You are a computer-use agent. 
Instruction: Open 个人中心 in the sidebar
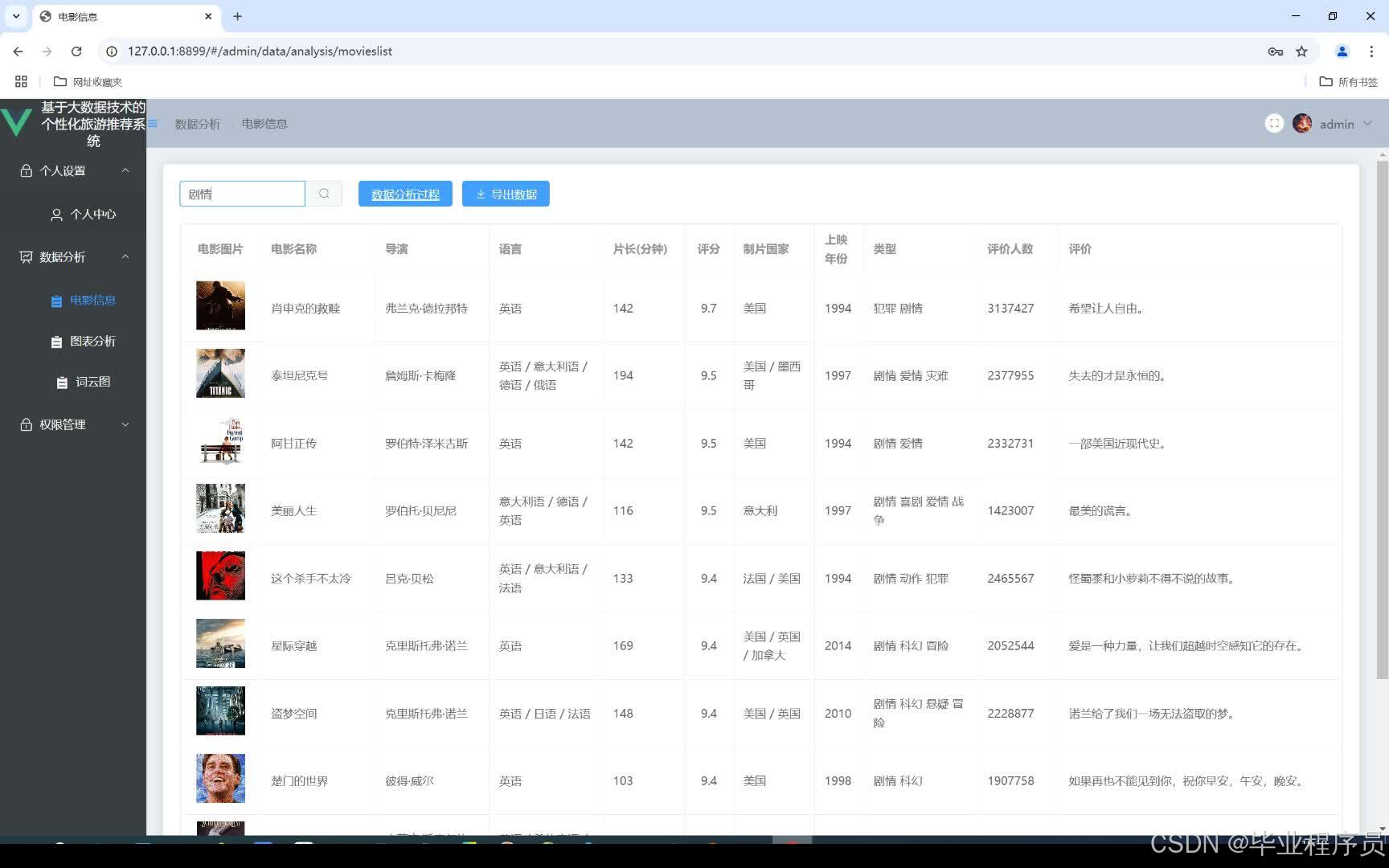tap(83, 214)
